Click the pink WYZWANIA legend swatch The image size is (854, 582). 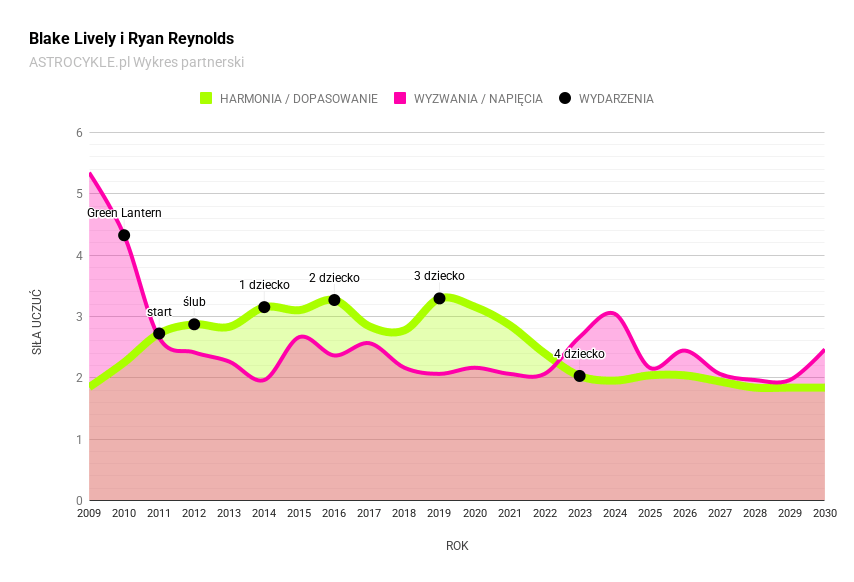click(400, 98)
